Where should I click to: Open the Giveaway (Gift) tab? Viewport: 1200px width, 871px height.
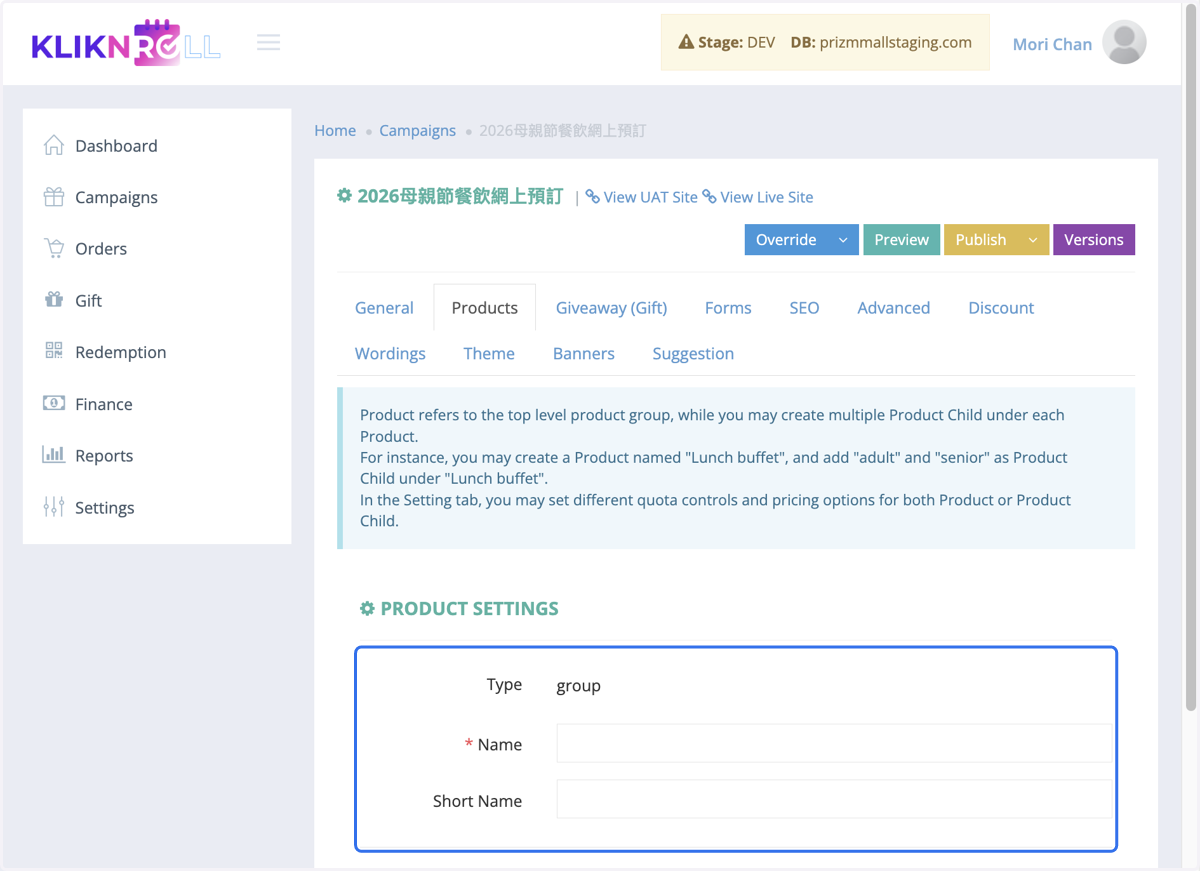(x=612, y=308)
